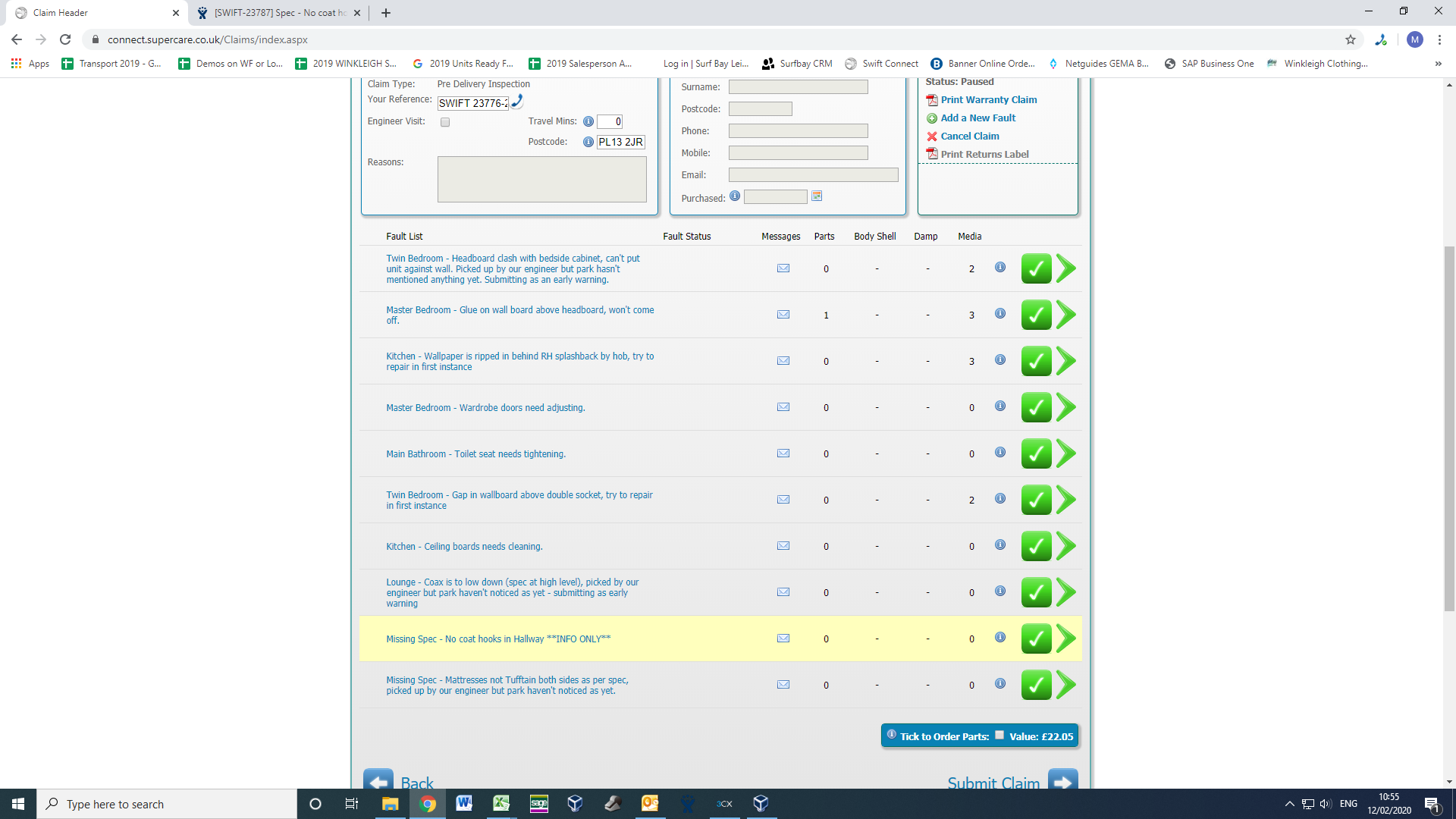Click green tick for Ceiling boards cleaning fault

[1036, 546]
